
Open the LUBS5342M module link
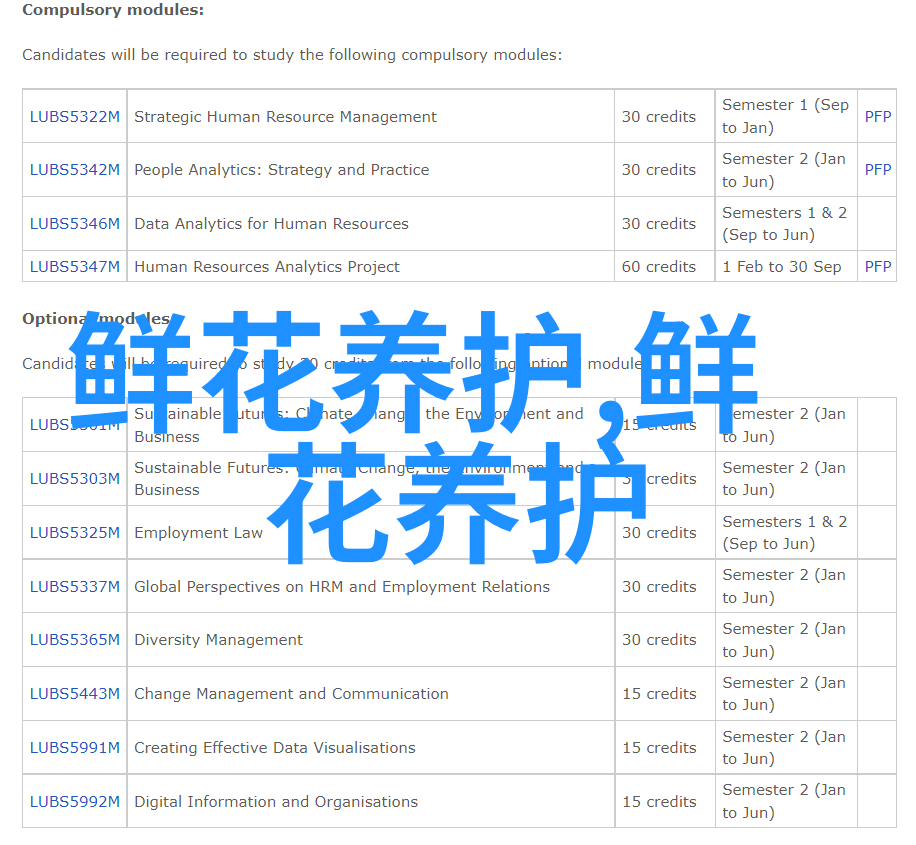(75, 169)
